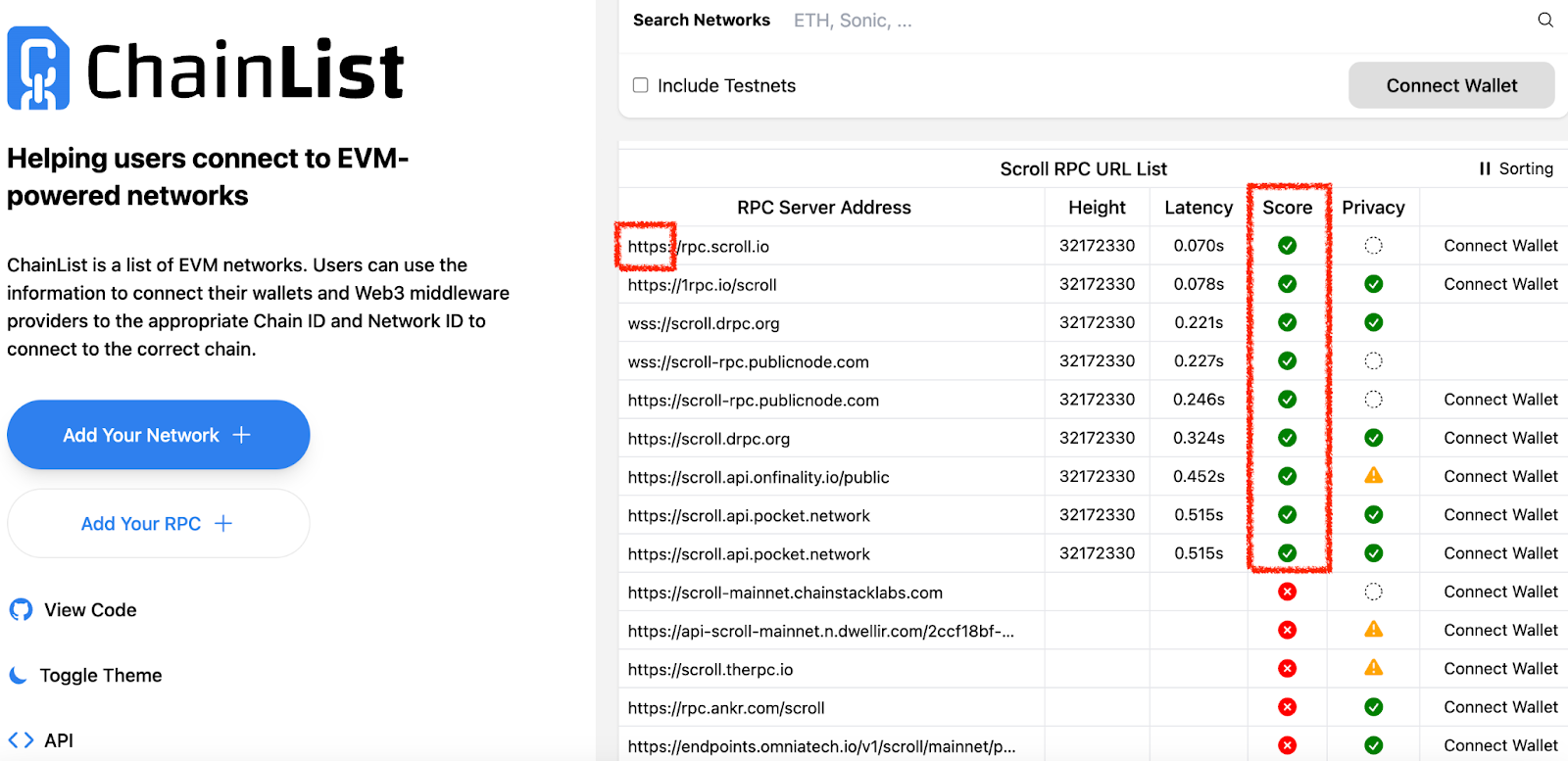Click privacy check for wss://scroll.drpc.org
Viewport: 1568px width, 761px height.
pos(1374,322)
